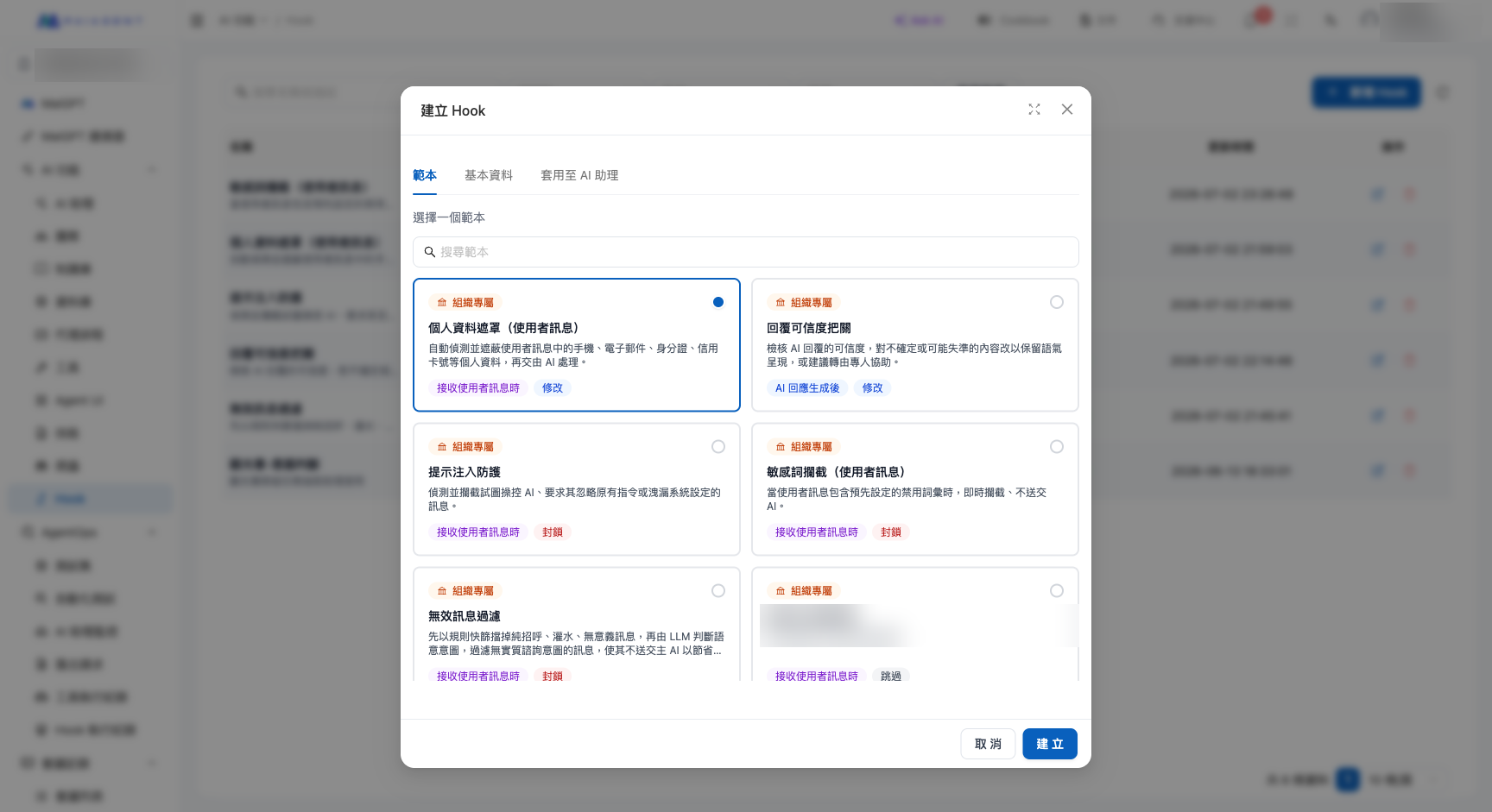1492x812 pixels.
Task: Click the 建立 button
Action: click(x=1050, y=744)
